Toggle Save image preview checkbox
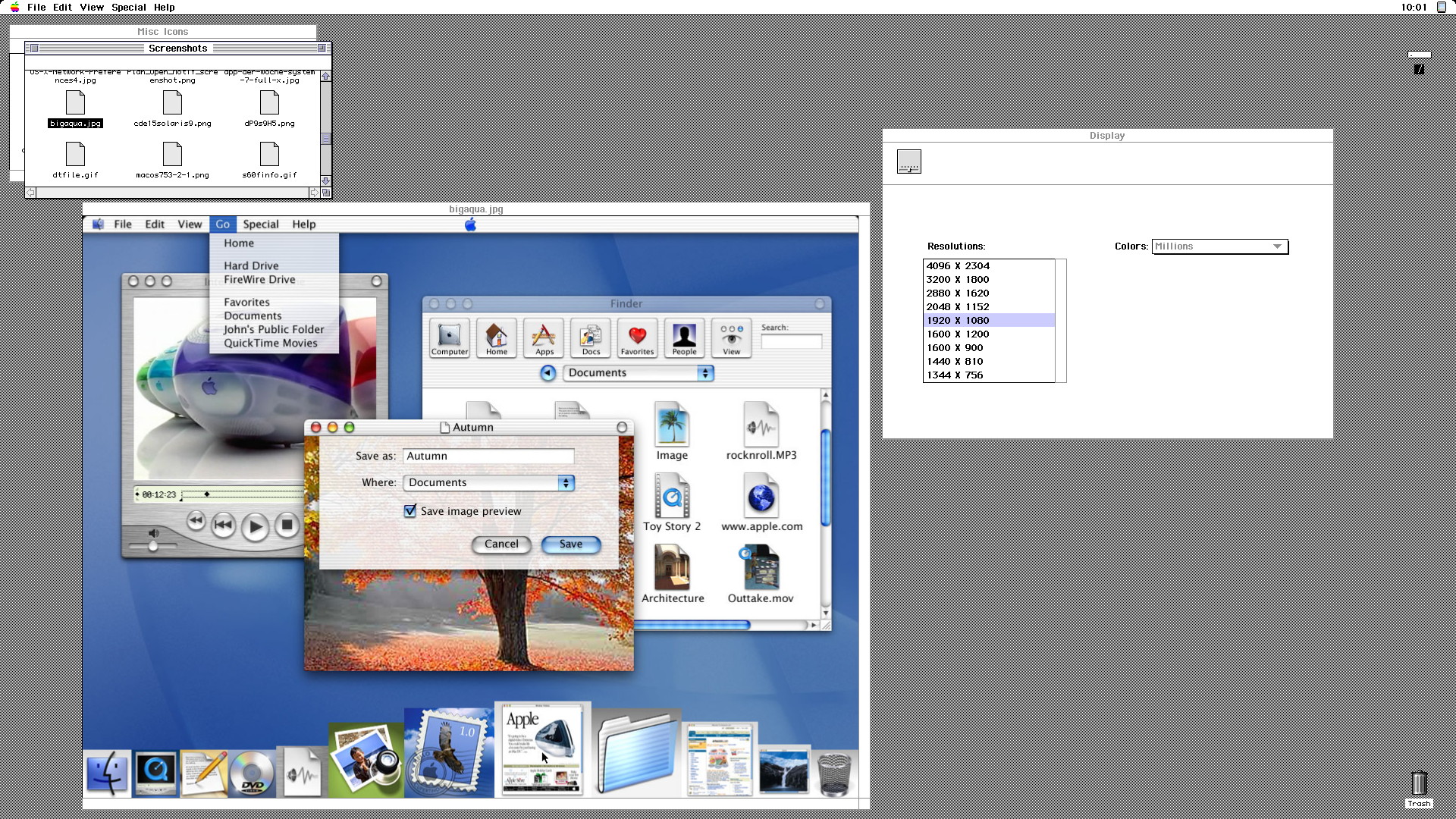This screenshot has width=1456, height=819. point(410,511)
